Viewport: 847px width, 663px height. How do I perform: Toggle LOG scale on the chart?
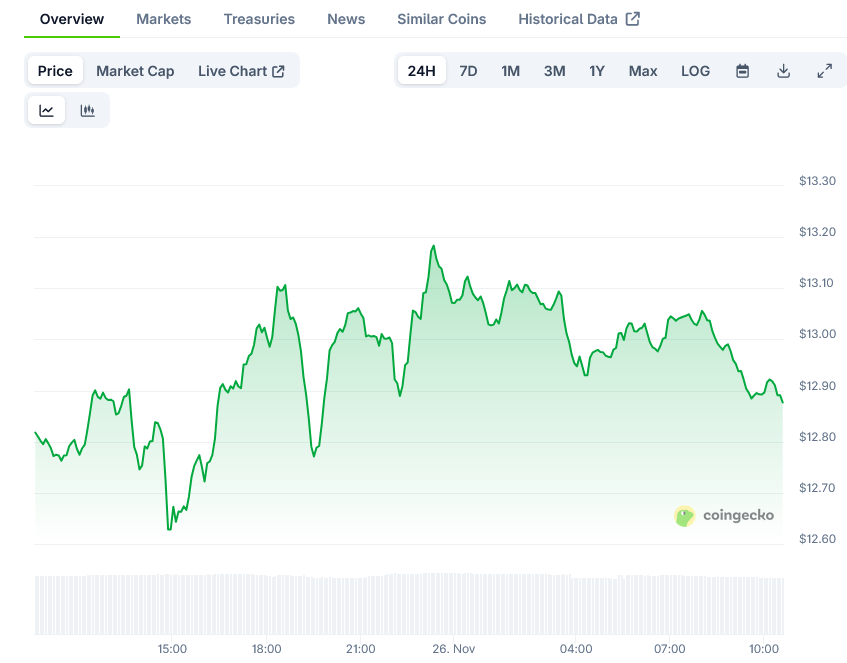coord(695,71)
